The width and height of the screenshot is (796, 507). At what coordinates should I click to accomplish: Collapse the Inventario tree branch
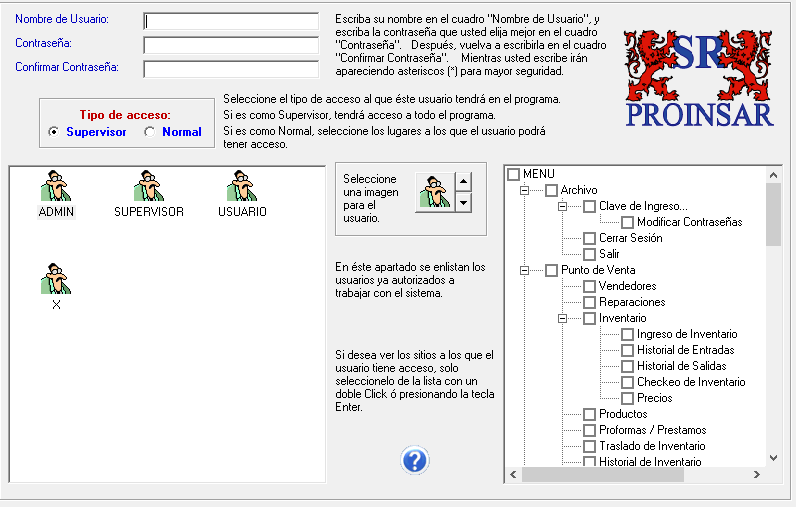(561, 318)
